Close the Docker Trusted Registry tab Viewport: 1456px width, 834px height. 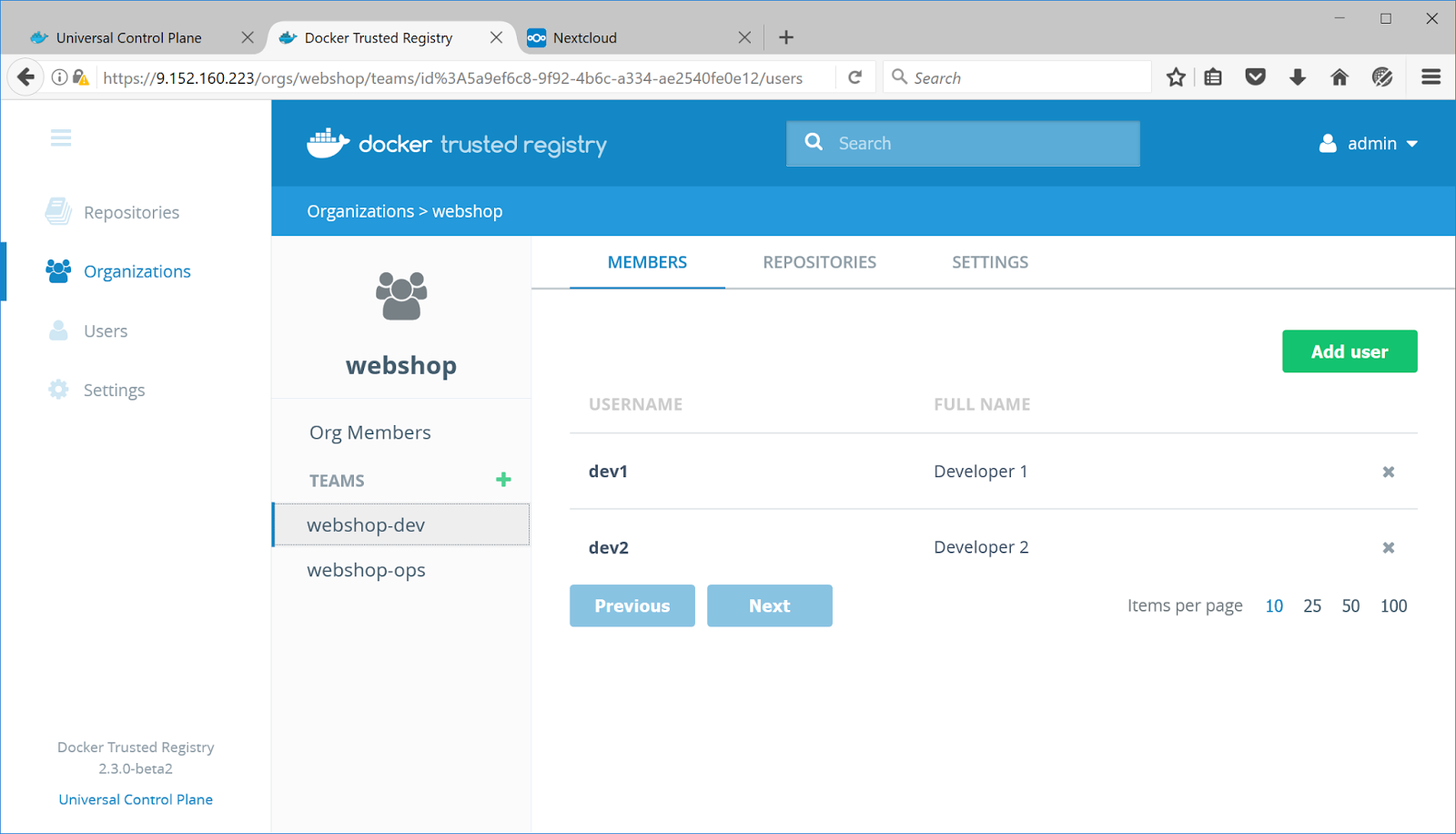click(x=496, y=37)
